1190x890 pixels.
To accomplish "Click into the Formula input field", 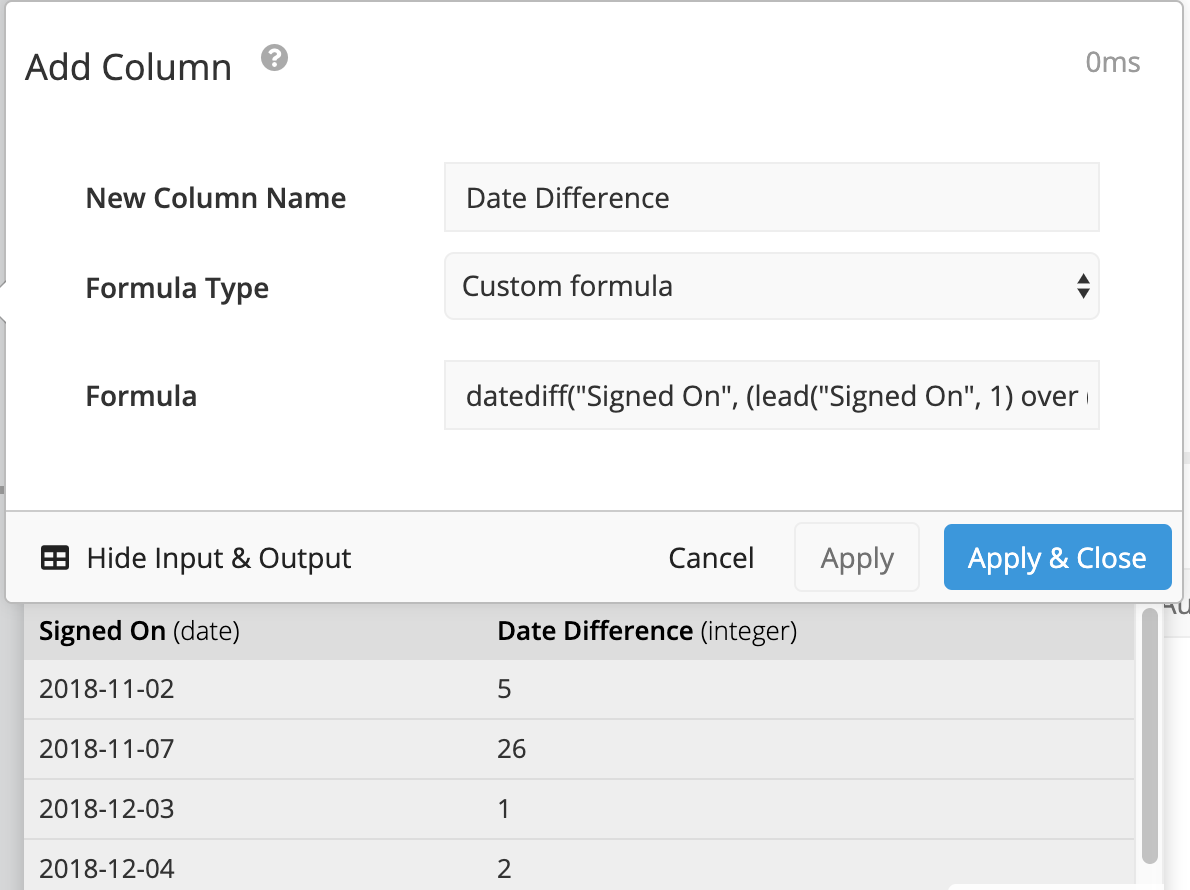I will (771, 395).
